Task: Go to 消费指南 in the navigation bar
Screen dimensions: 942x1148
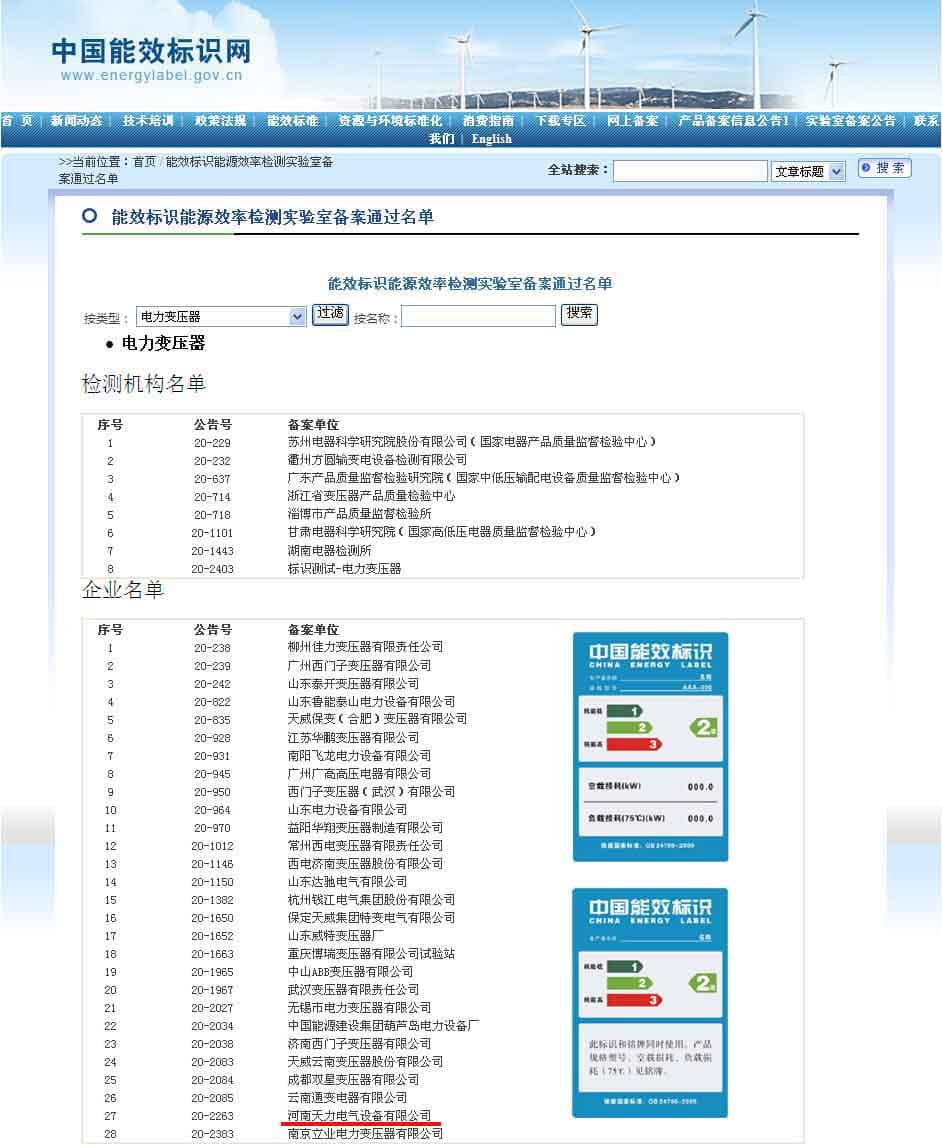Action: pos(488,121)
